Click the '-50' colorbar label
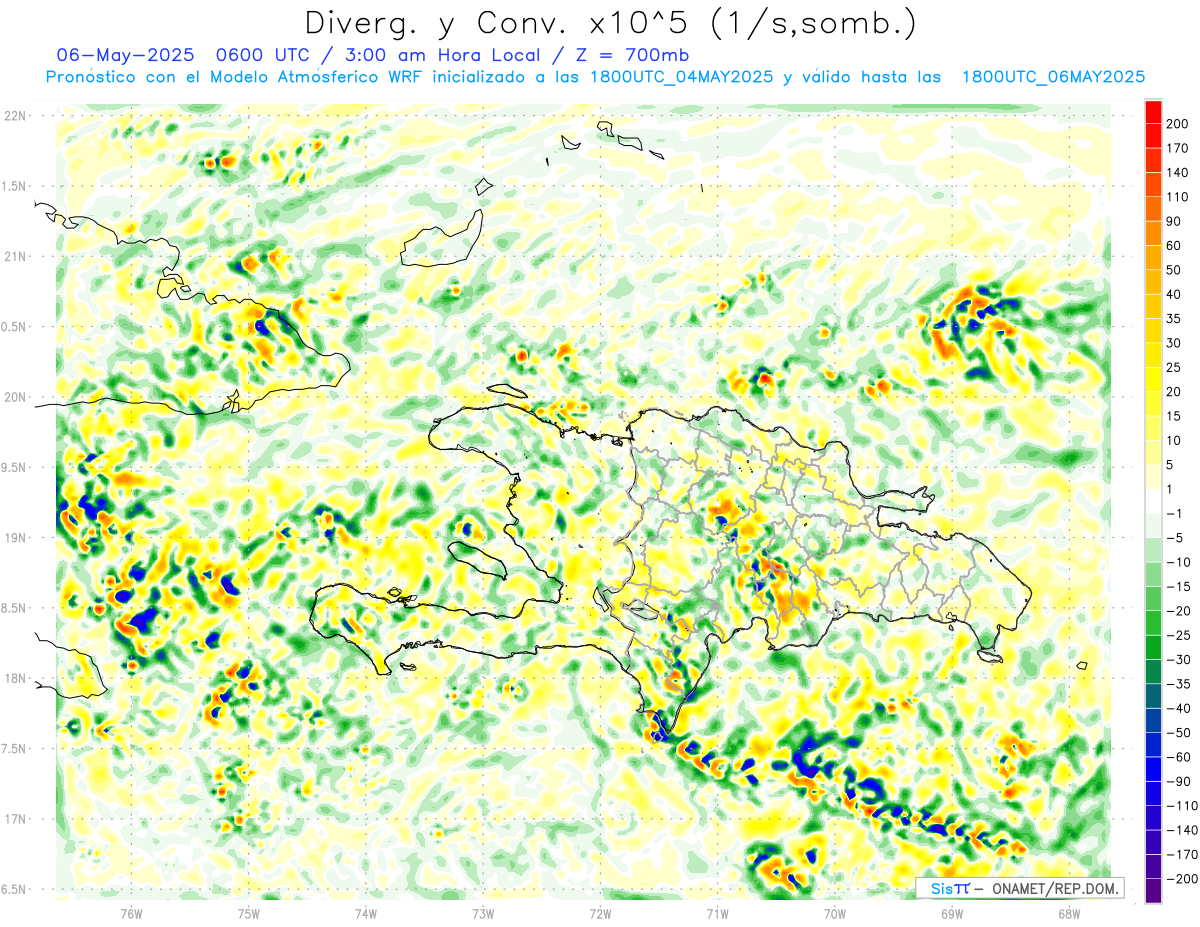Viewport: 1200px width, 927px height. (1178, 733)
